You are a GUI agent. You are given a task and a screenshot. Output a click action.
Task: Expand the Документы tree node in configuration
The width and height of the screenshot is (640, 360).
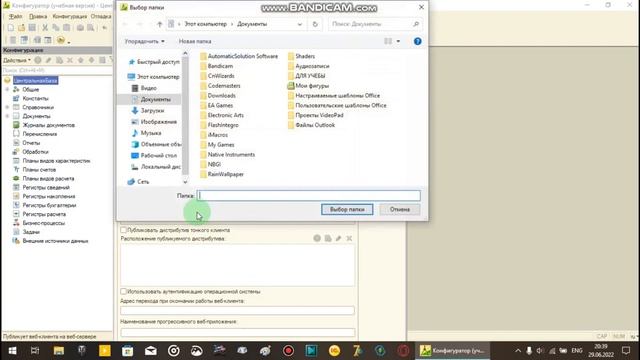click(x=7, y=116)
